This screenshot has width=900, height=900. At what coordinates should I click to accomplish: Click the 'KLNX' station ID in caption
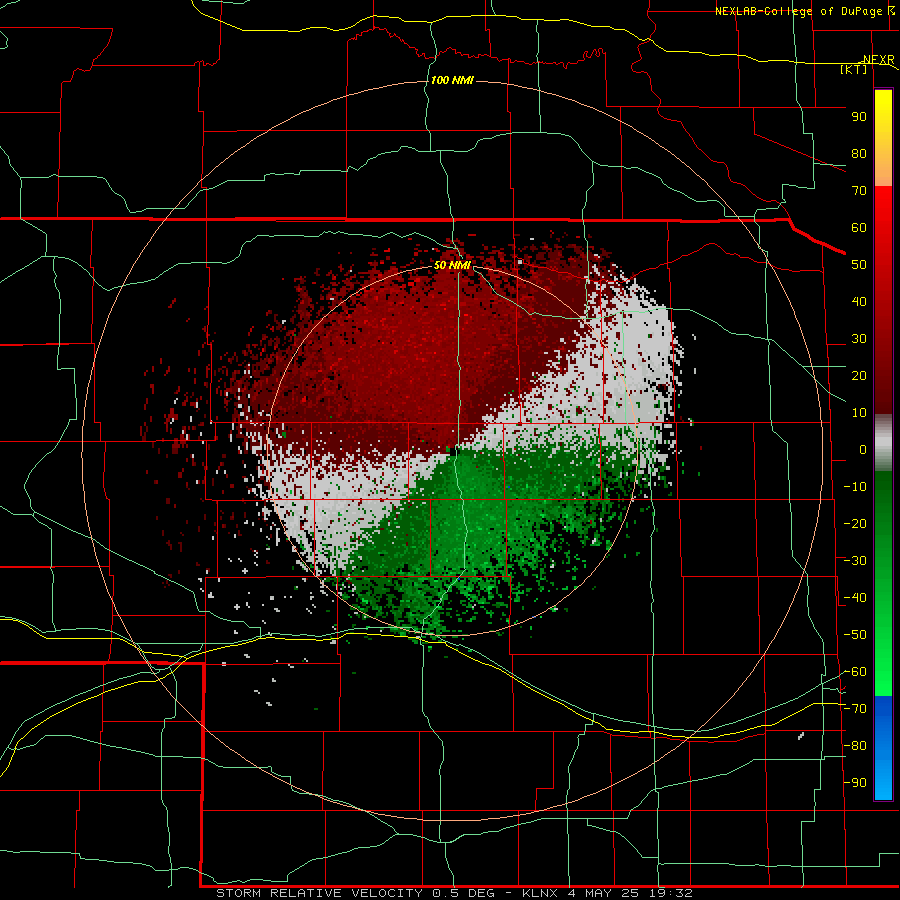[540, 893]
